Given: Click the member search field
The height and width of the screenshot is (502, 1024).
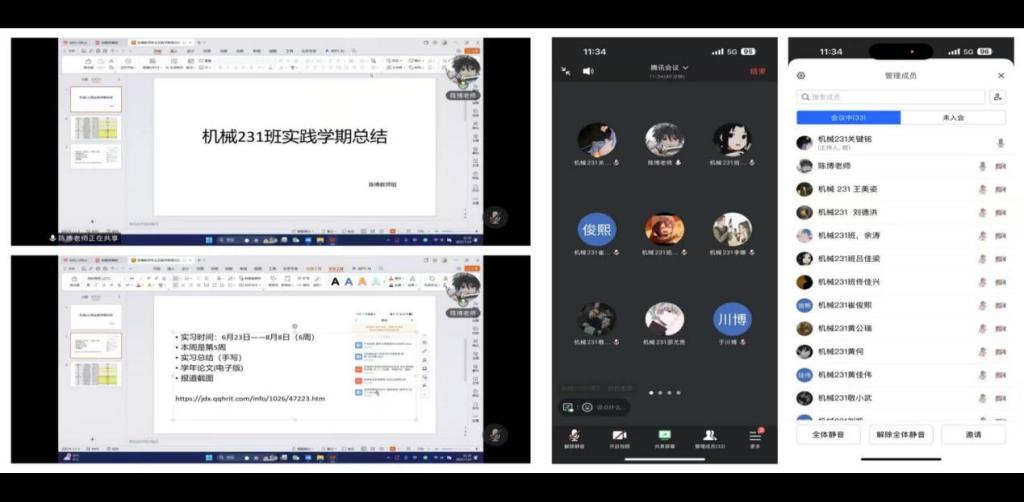Looking at the screenshot, I should coord(889,97).
